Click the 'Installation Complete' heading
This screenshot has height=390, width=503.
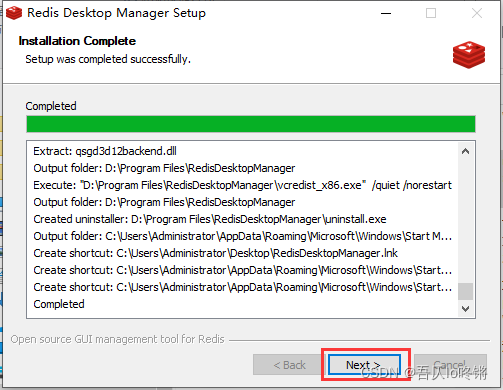click(77, 41)
